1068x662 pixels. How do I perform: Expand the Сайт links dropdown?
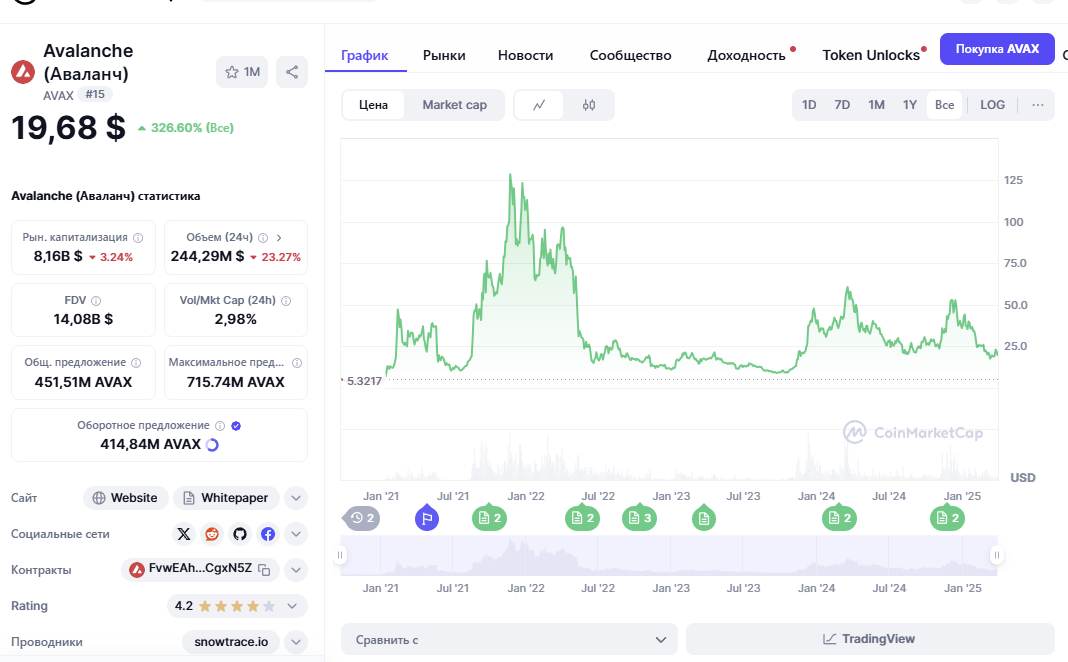pyautogui.click(x=296, y=498)
